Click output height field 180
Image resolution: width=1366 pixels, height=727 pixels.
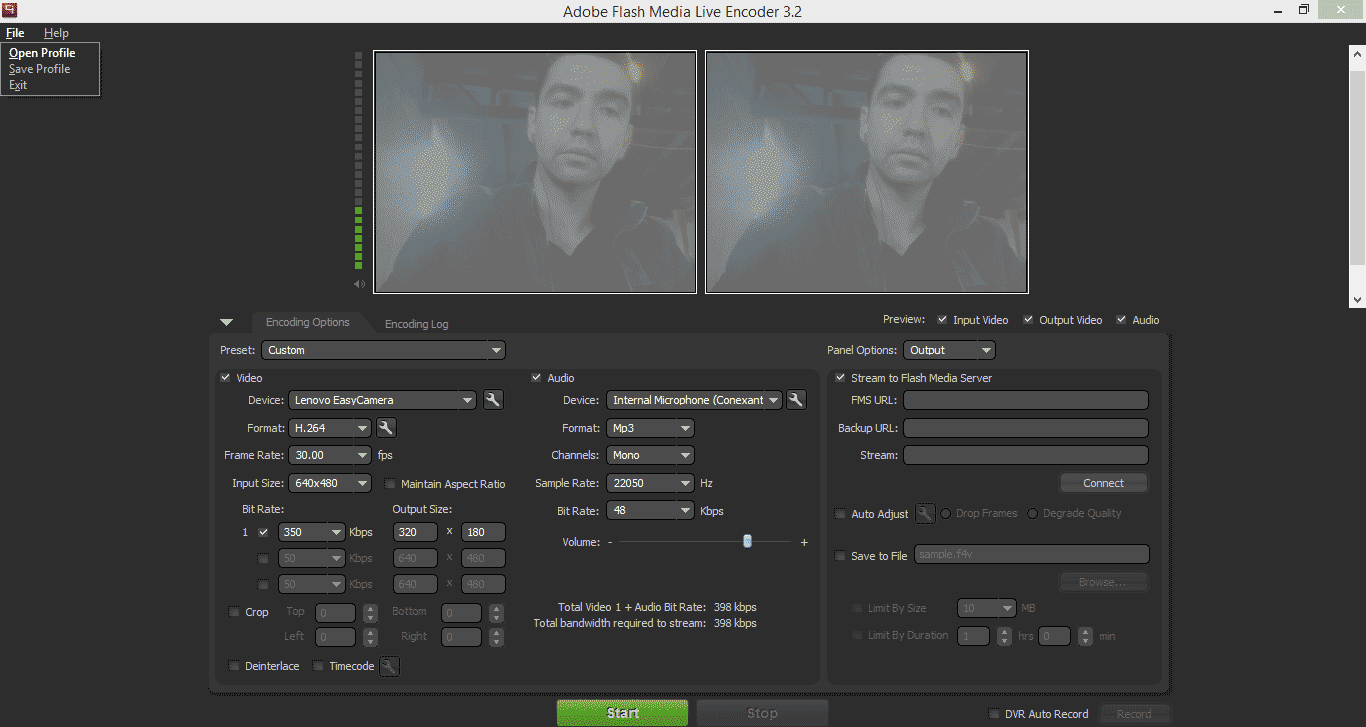(x=483, y=532)
